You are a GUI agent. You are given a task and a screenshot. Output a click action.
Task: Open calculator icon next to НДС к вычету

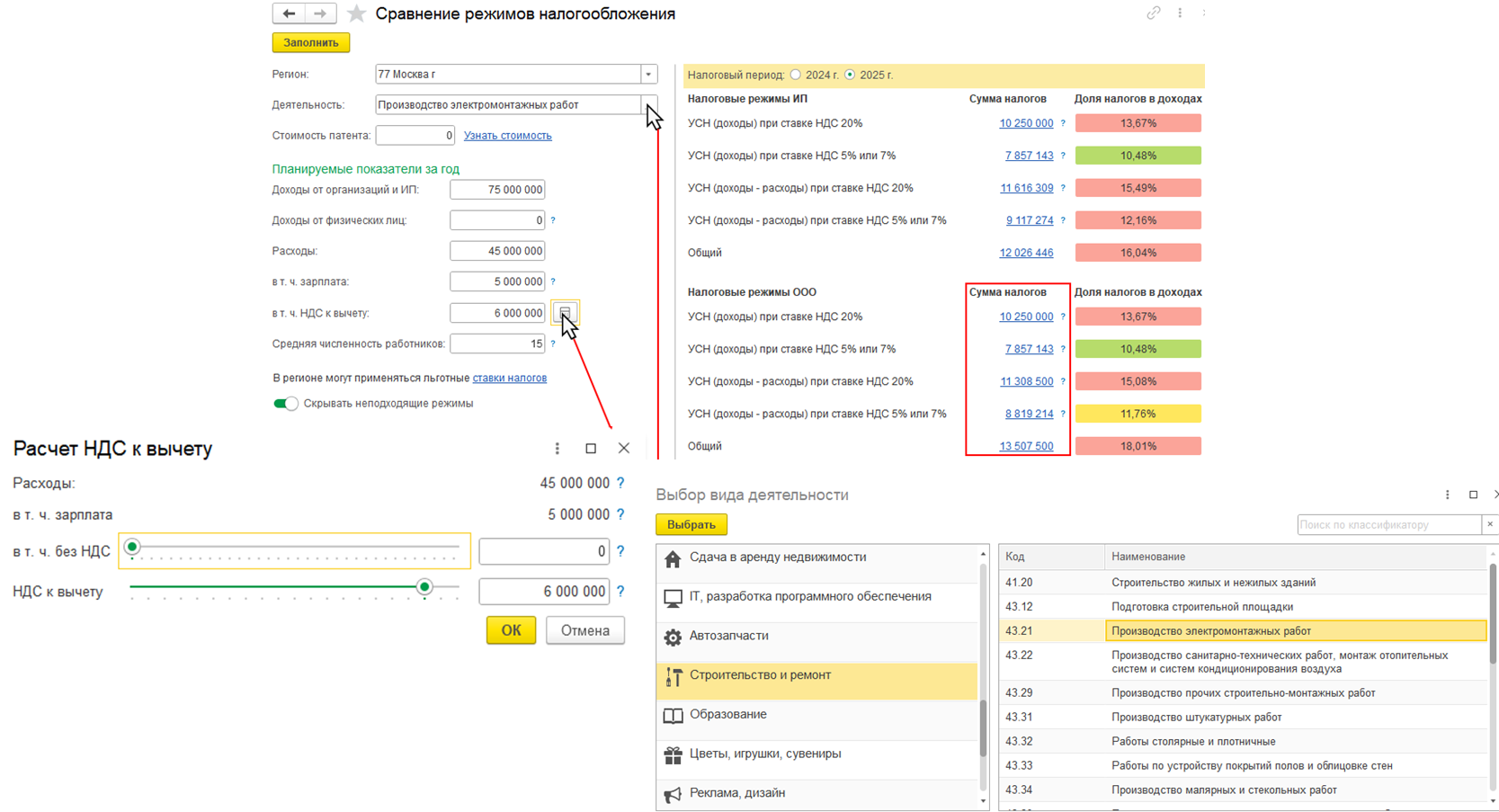coord(565,313)
